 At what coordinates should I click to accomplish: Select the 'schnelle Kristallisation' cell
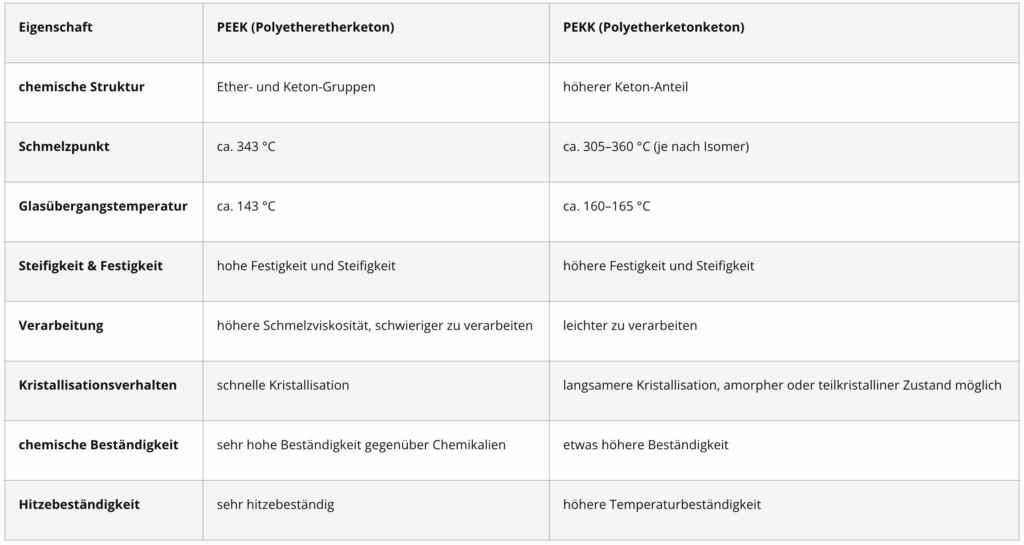click(283, 385)
